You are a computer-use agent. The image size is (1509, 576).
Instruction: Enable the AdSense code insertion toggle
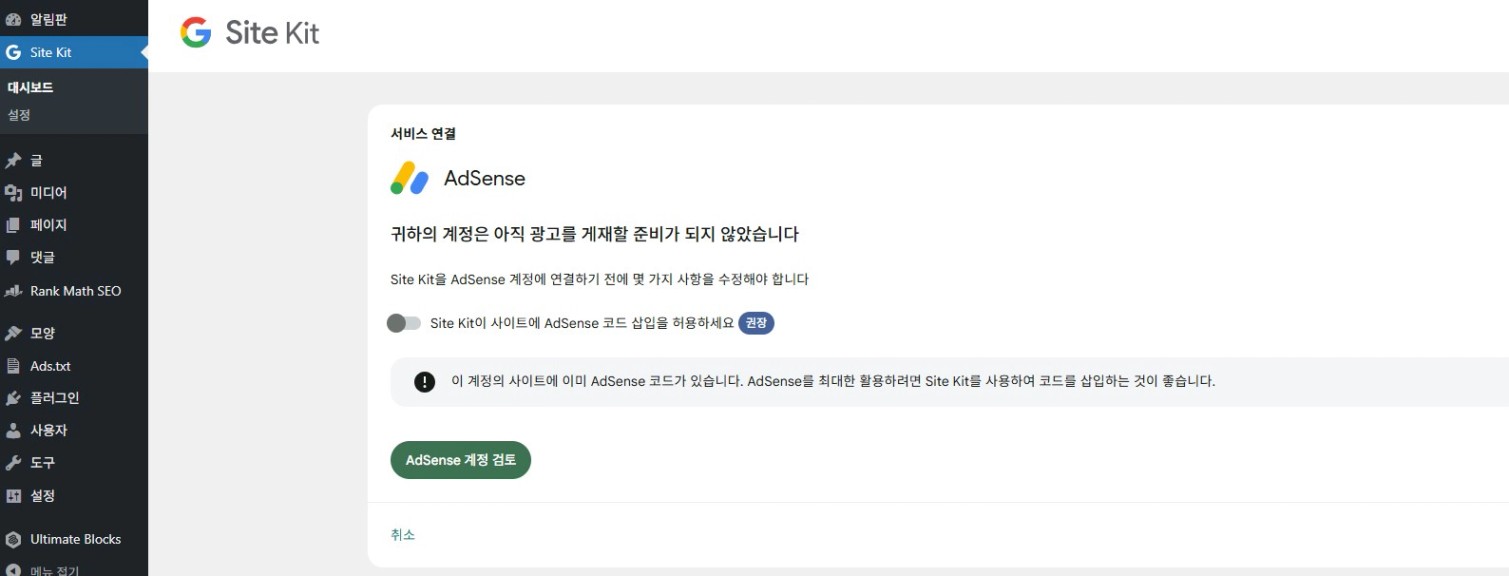click(x=404, y=323)
